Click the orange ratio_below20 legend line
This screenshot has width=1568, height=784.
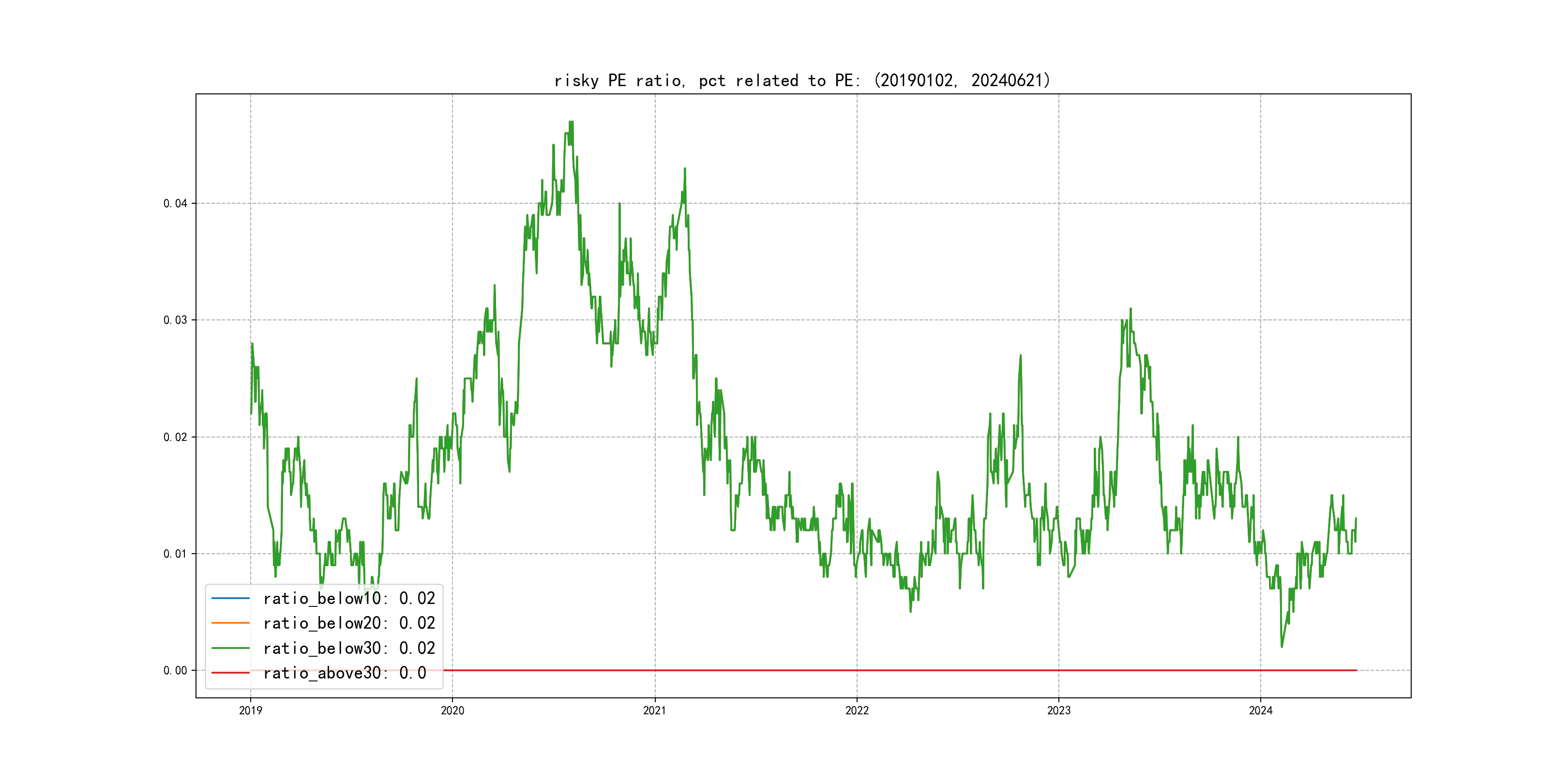pos(230,623)
